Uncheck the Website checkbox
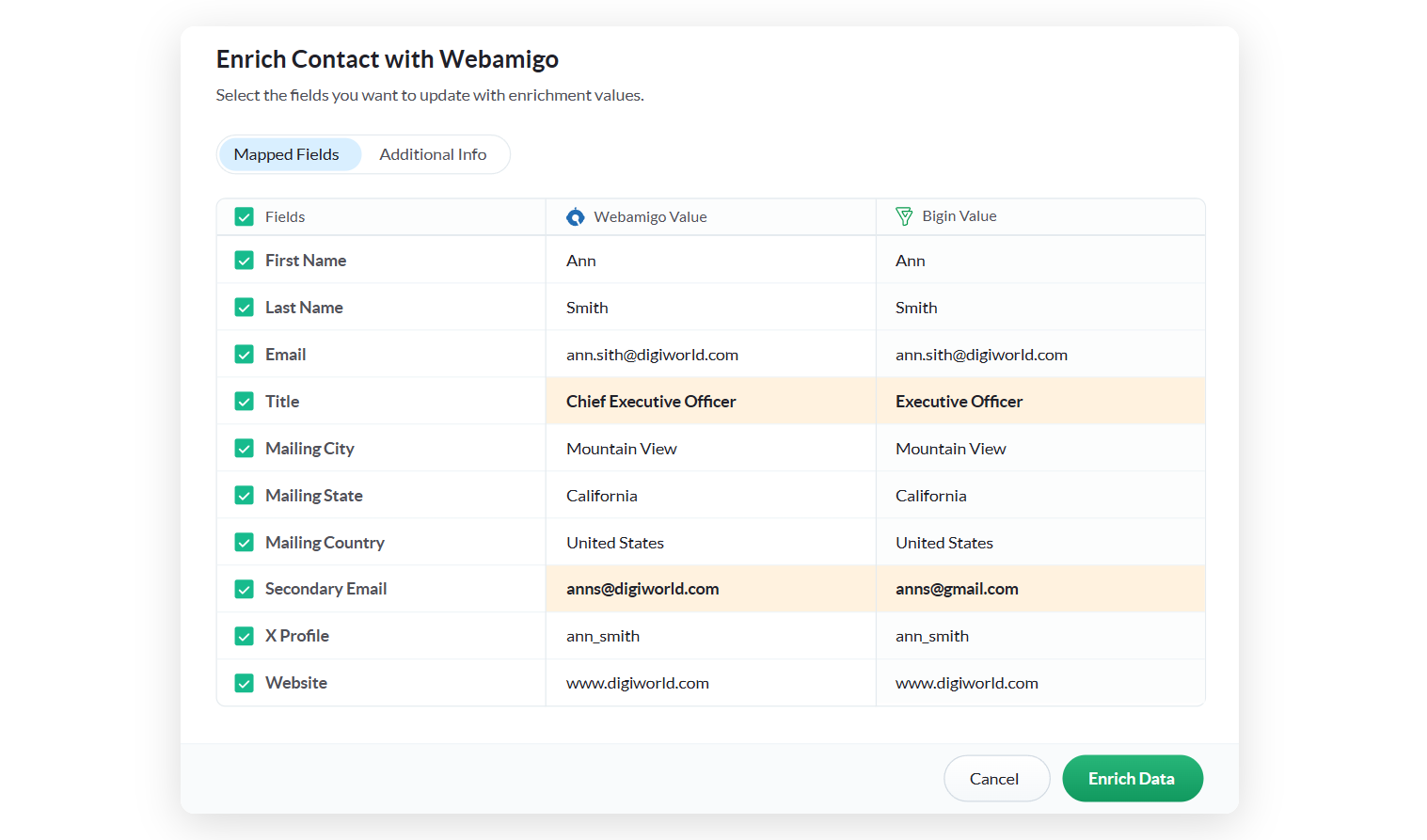Viewport: 1427px width, 840px height. click(x=245, y=683)
